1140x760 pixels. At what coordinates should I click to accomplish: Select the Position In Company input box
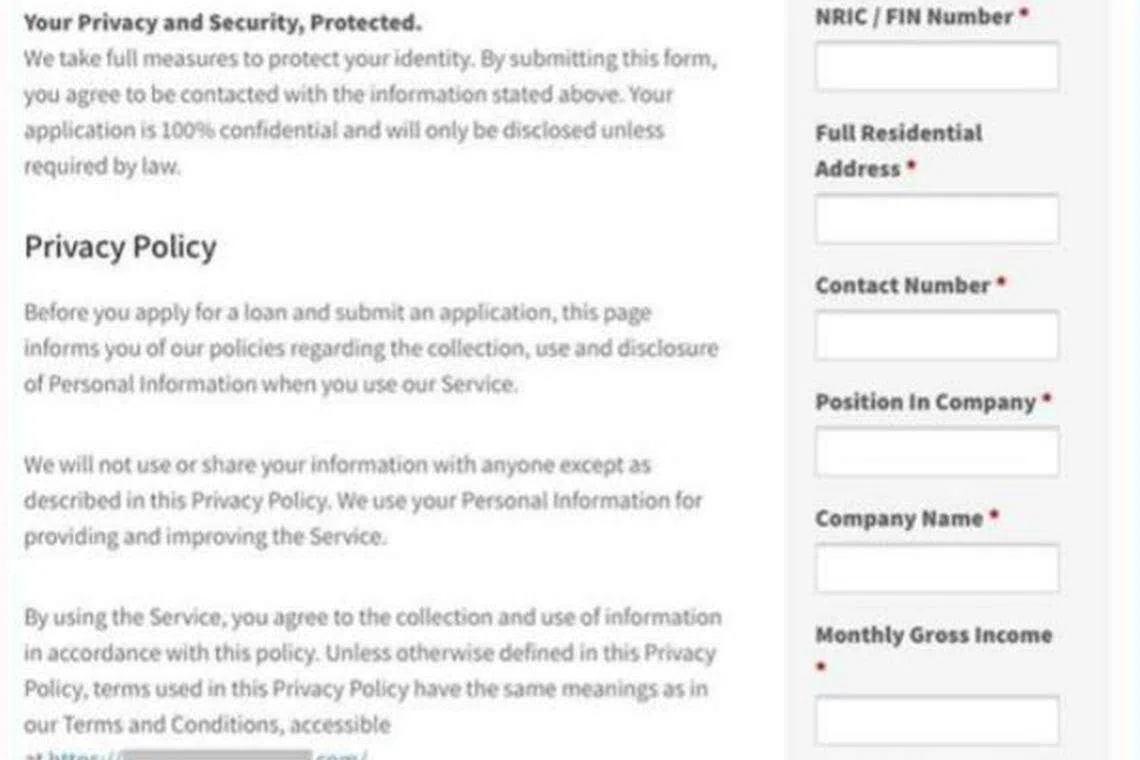[936, 453]
